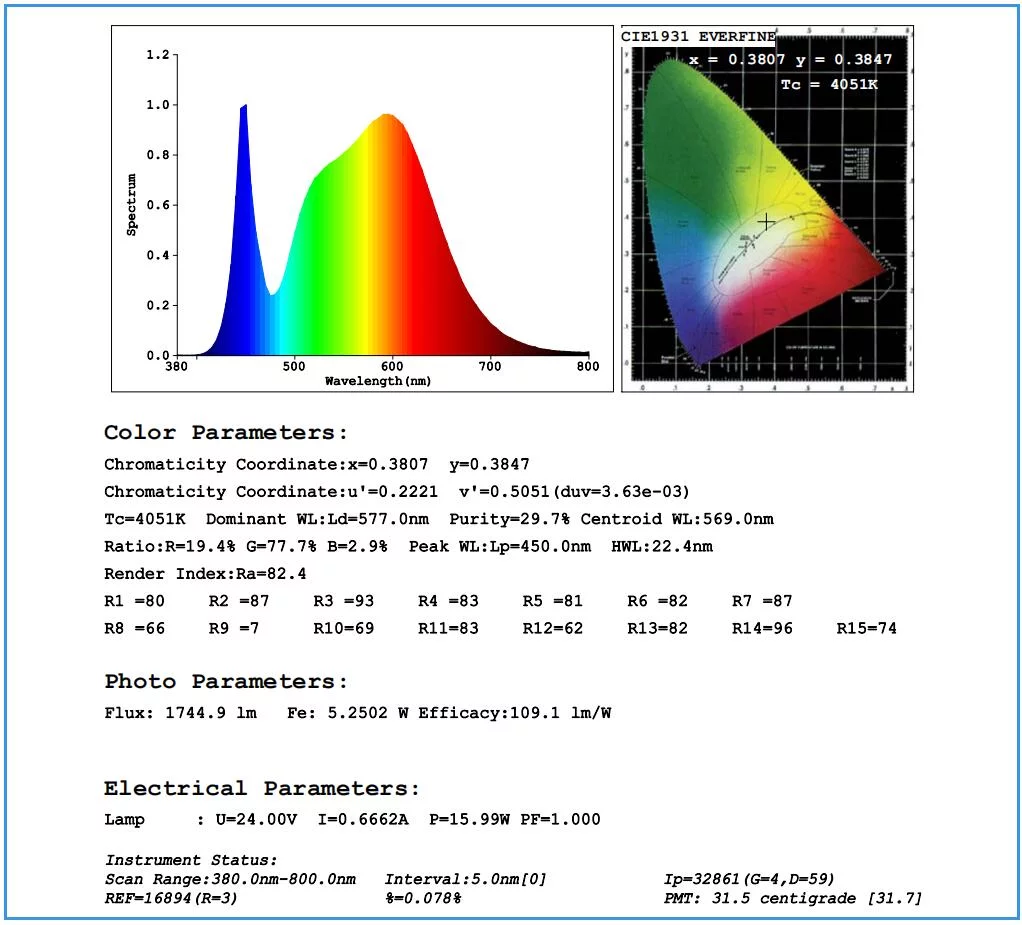The height and width of the screenshot is (925, 1022).
Task: Click the Scan Range 380.0nm-800.0nm field
Action: 230,879
